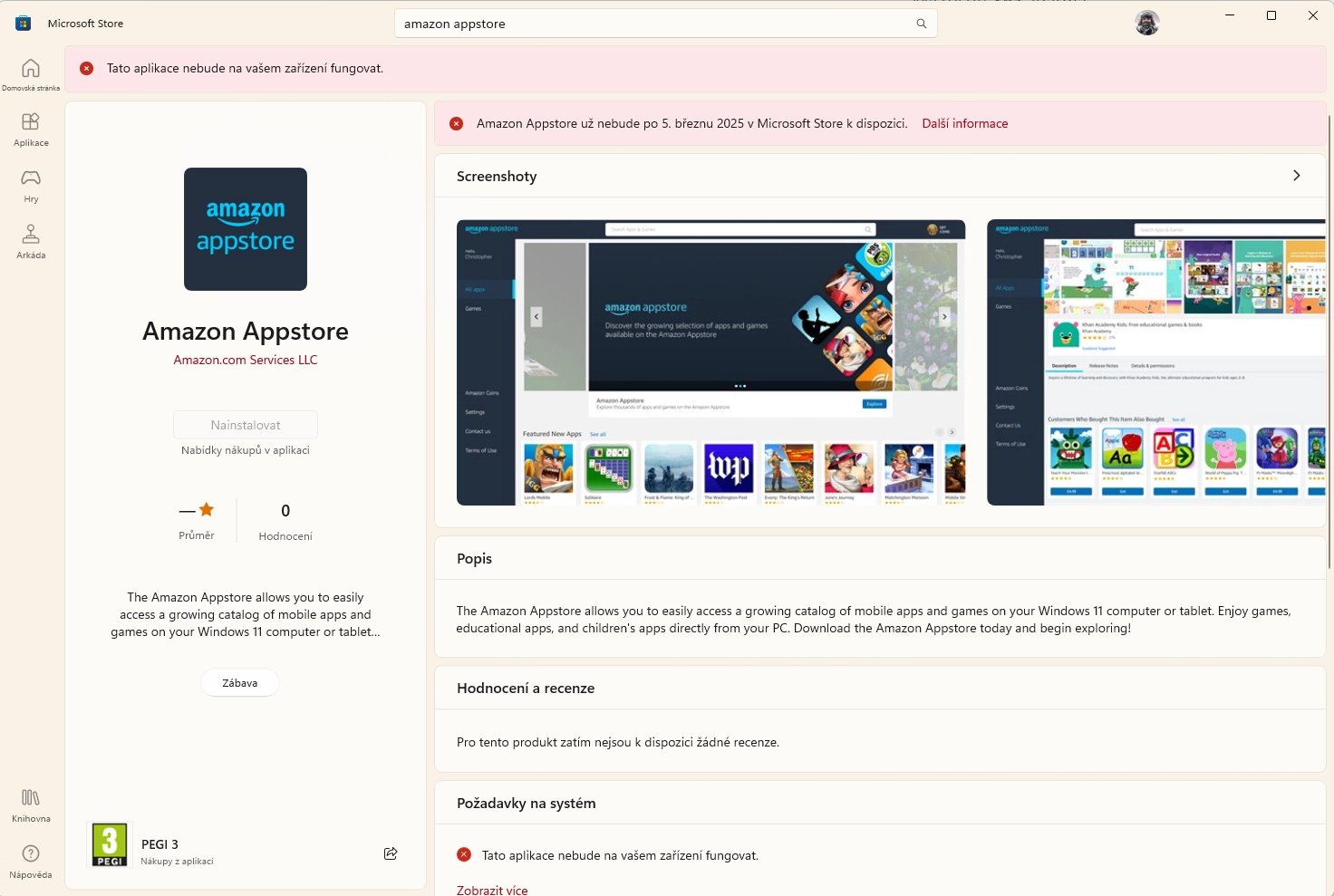Open the Arkáda section icon

[x=30, y=238]
